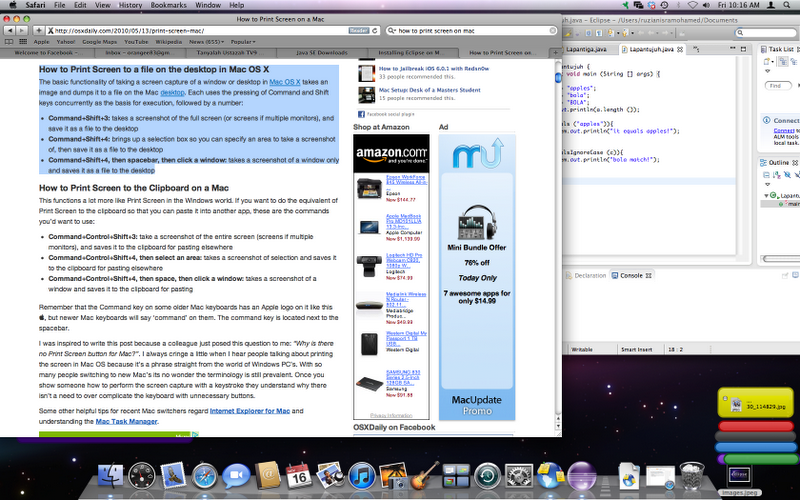
Task: Show all bookmarks book icon in Safari
Action: [x=9, y=42]
